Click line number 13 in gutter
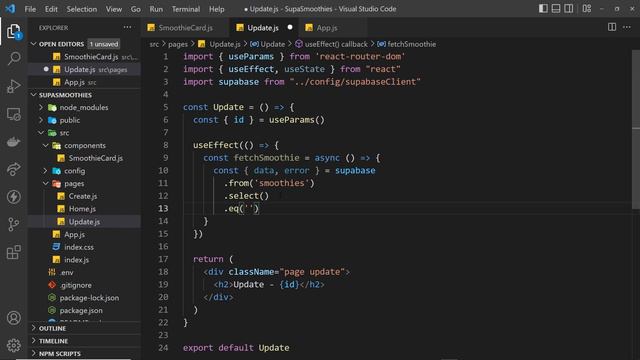 163,209
